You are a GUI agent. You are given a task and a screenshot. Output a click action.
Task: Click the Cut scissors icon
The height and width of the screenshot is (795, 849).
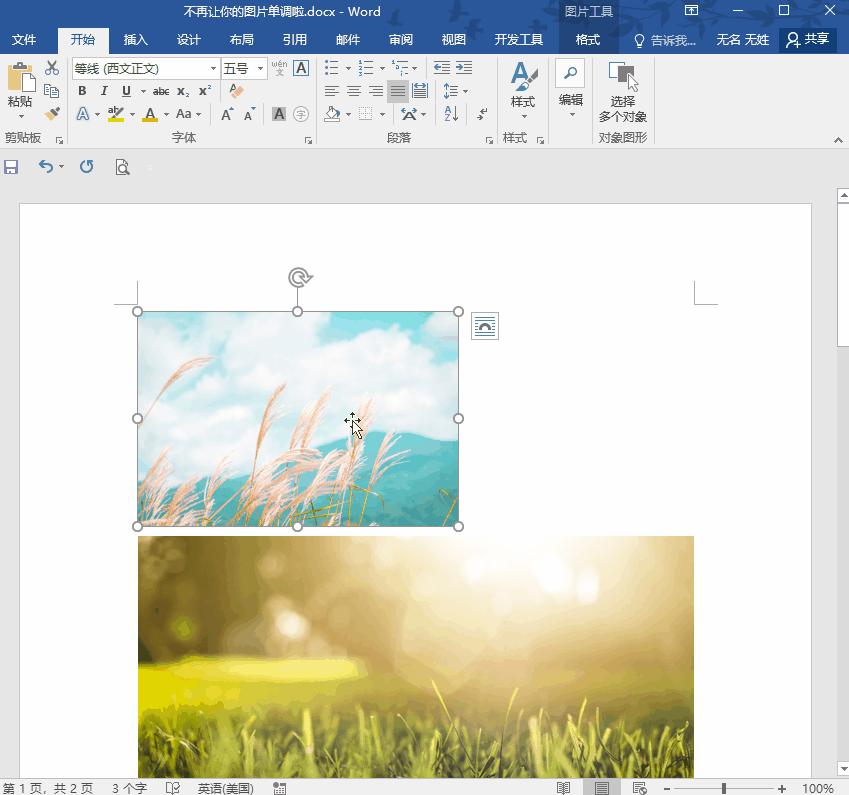52,68
